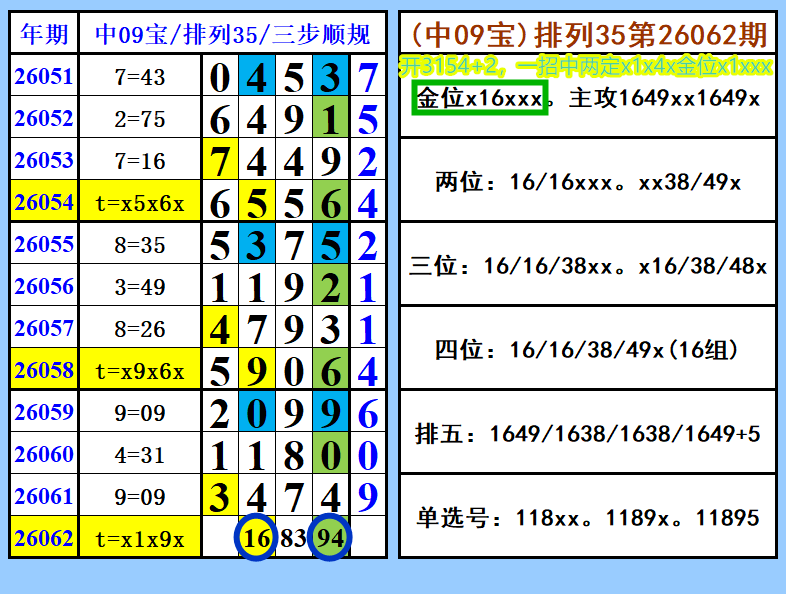Click the 四位 16/16/38/49x(16组) row
Viewport: 786px width, 594px height.
point(588,349)
